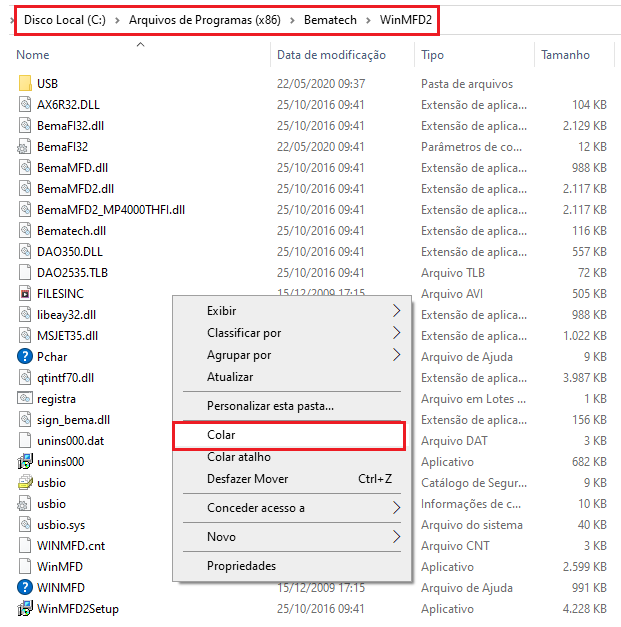621x627 pixels.
Task: Click the 3.987 KB size cell
Action: pos(585,377)
